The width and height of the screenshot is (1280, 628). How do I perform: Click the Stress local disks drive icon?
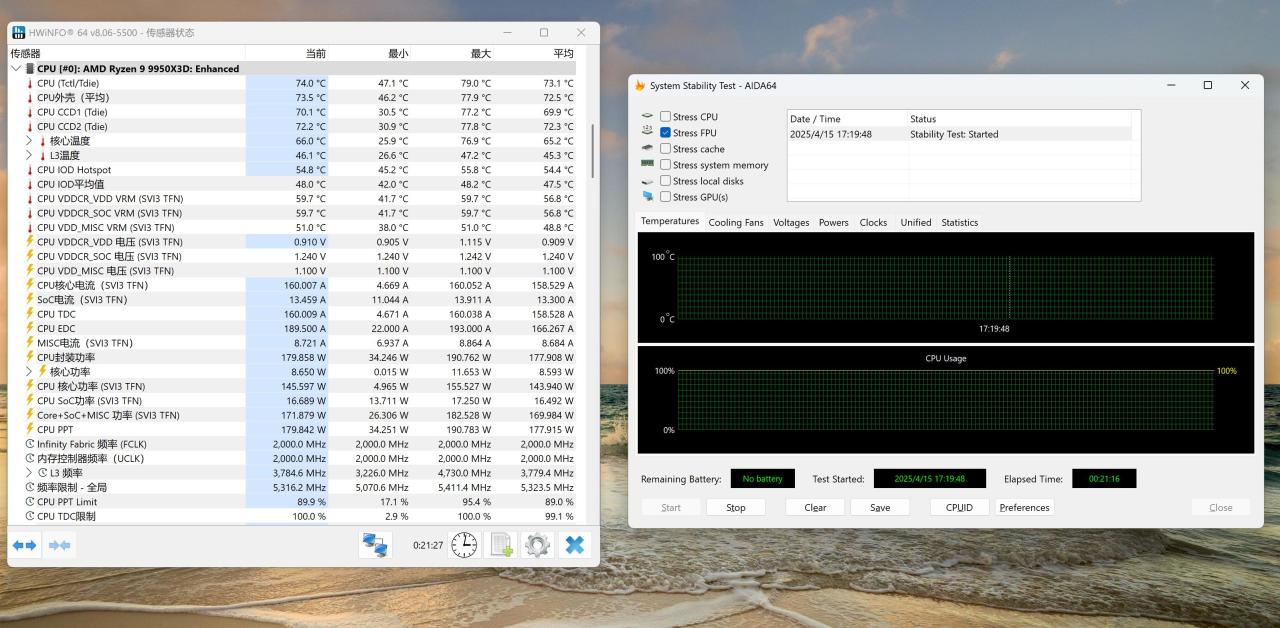[x=647, y=181]
